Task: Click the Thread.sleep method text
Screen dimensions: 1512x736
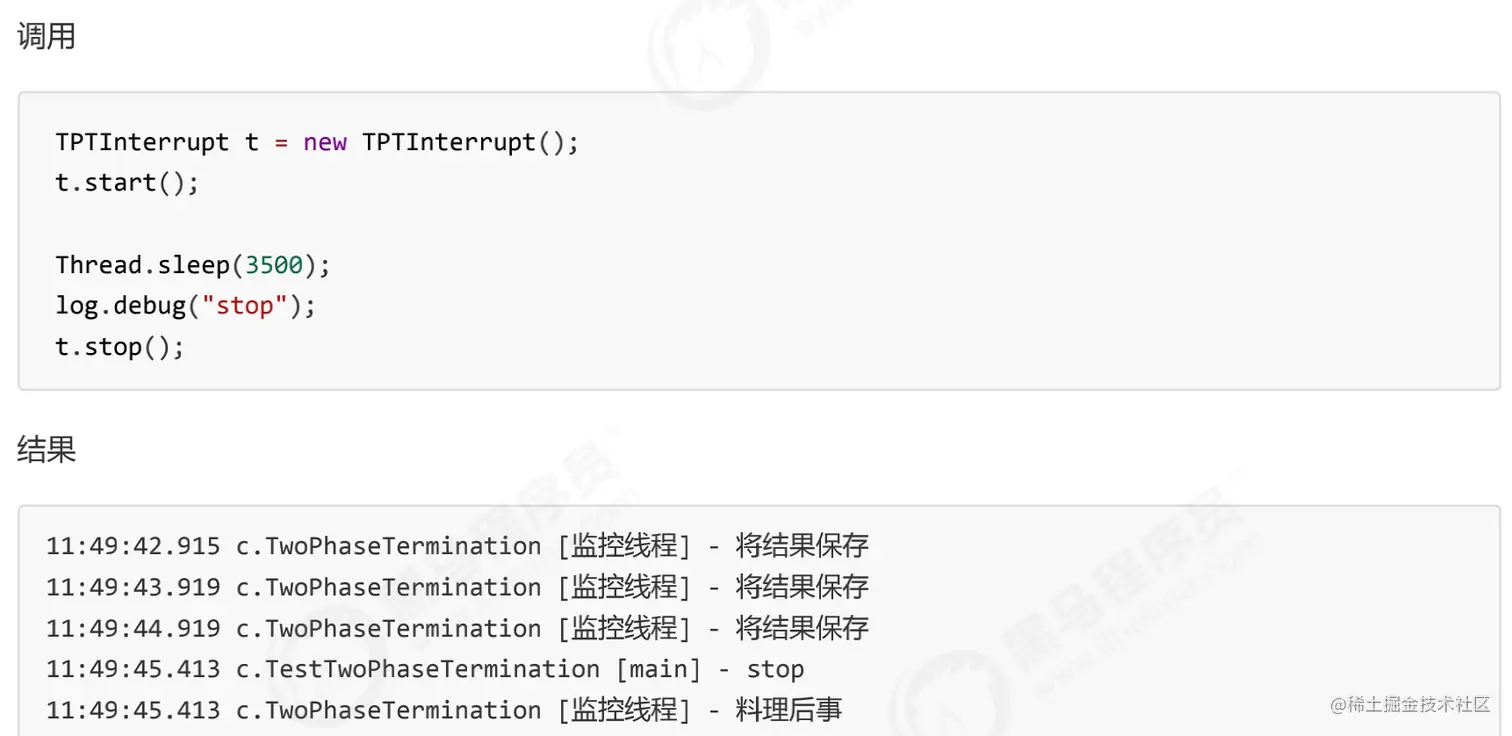Action: pyautogui.click(x=142, y=265)
